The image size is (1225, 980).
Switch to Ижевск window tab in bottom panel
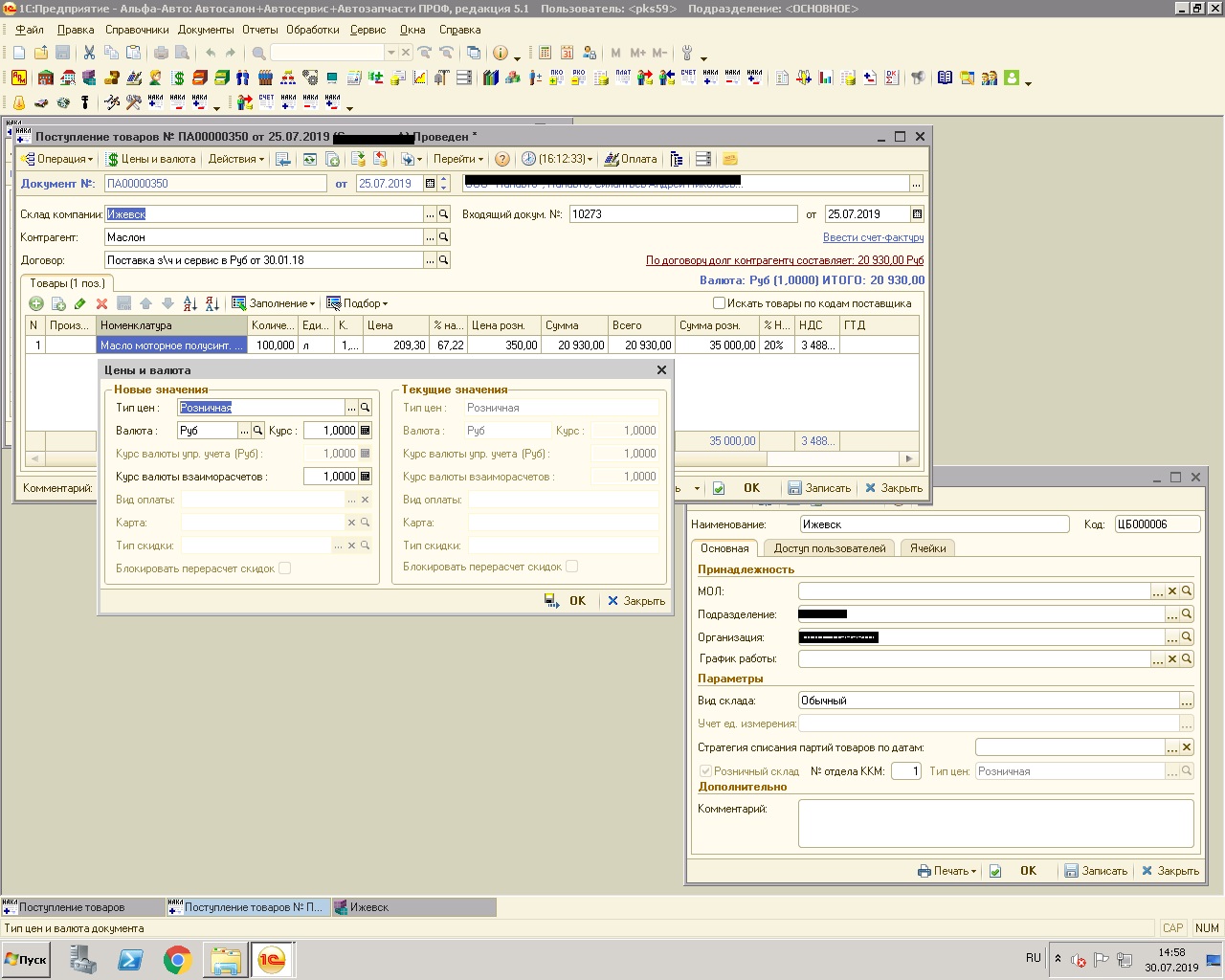[x=413, y=907]
